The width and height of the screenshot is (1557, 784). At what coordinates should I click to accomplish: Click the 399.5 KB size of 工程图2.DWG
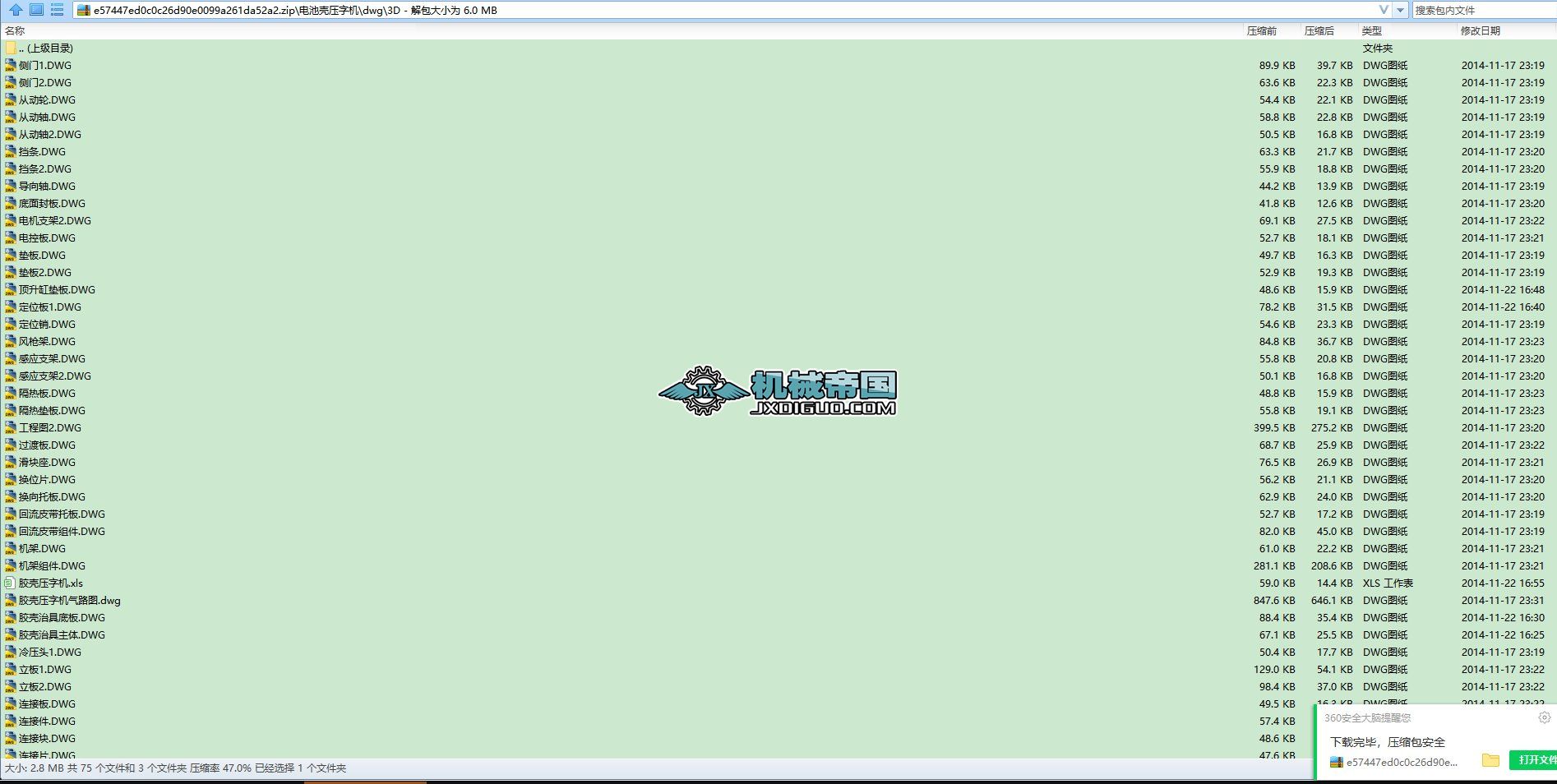coord(1274,427)
